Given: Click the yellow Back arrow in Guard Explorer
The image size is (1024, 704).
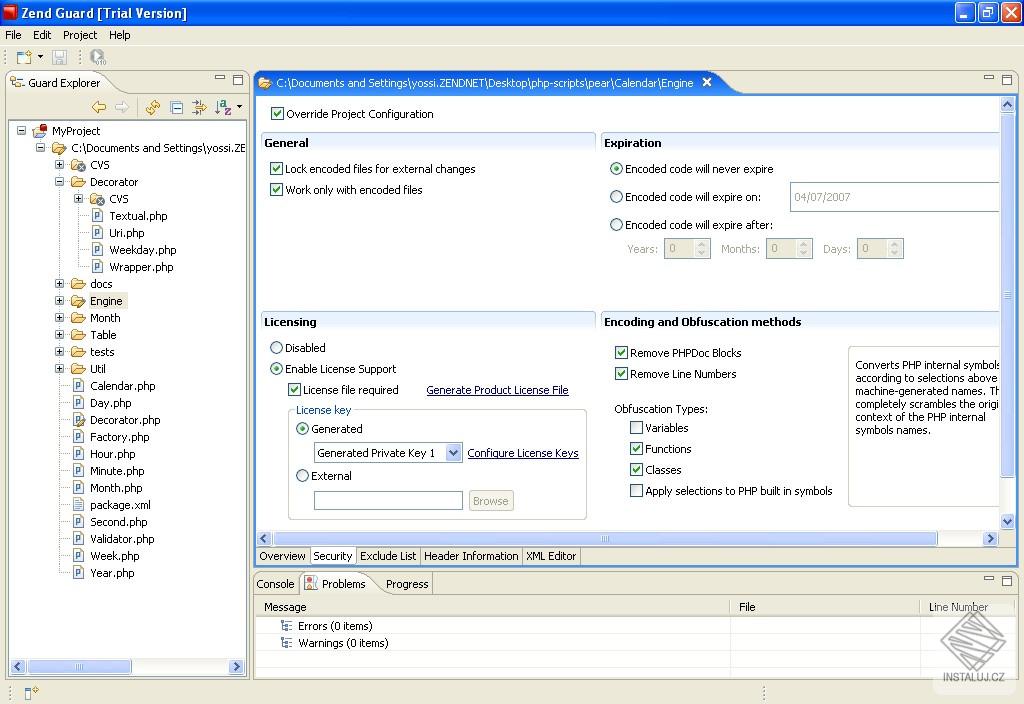Looking at the screenshot, I should pos(99,107).
